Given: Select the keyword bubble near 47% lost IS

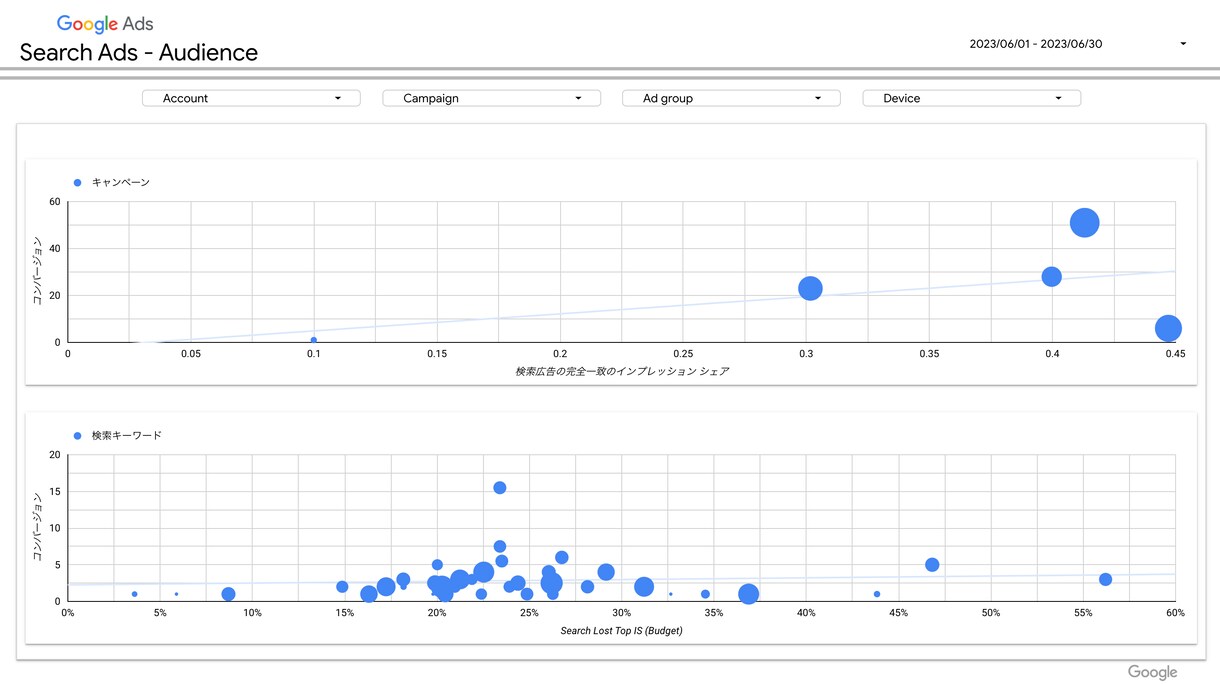Looking at the screenshot, I should pyautogui.click(x=932, y=565).
